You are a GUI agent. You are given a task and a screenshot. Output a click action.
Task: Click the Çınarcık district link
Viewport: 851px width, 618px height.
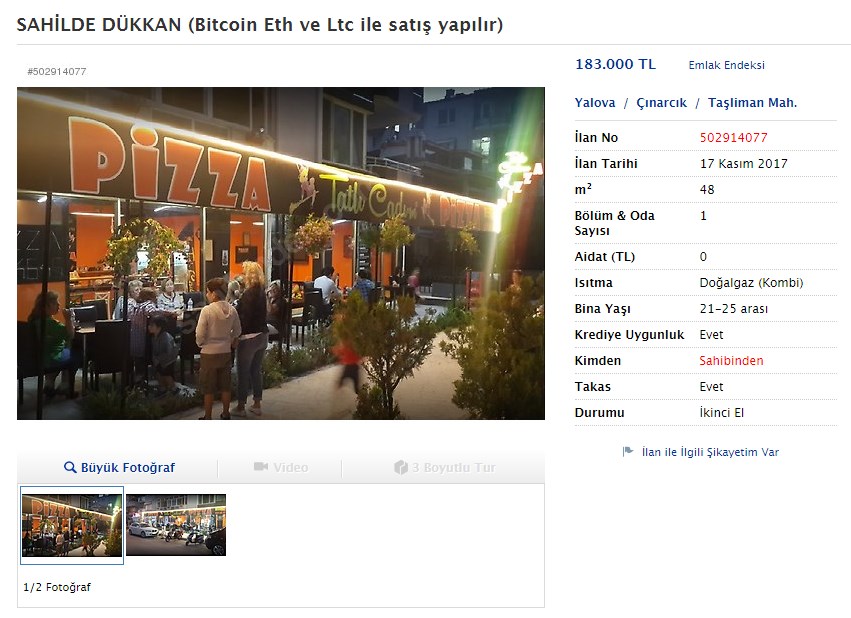point(661,103)
